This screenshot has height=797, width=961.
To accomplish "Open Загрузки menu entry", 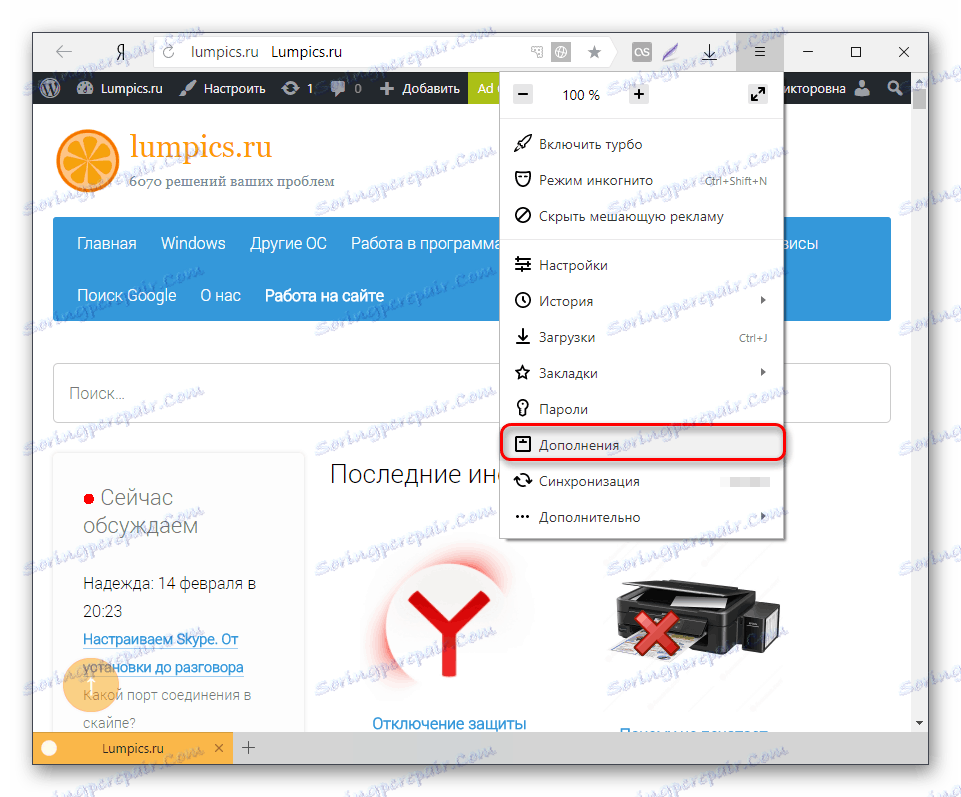I will (642, 337).
